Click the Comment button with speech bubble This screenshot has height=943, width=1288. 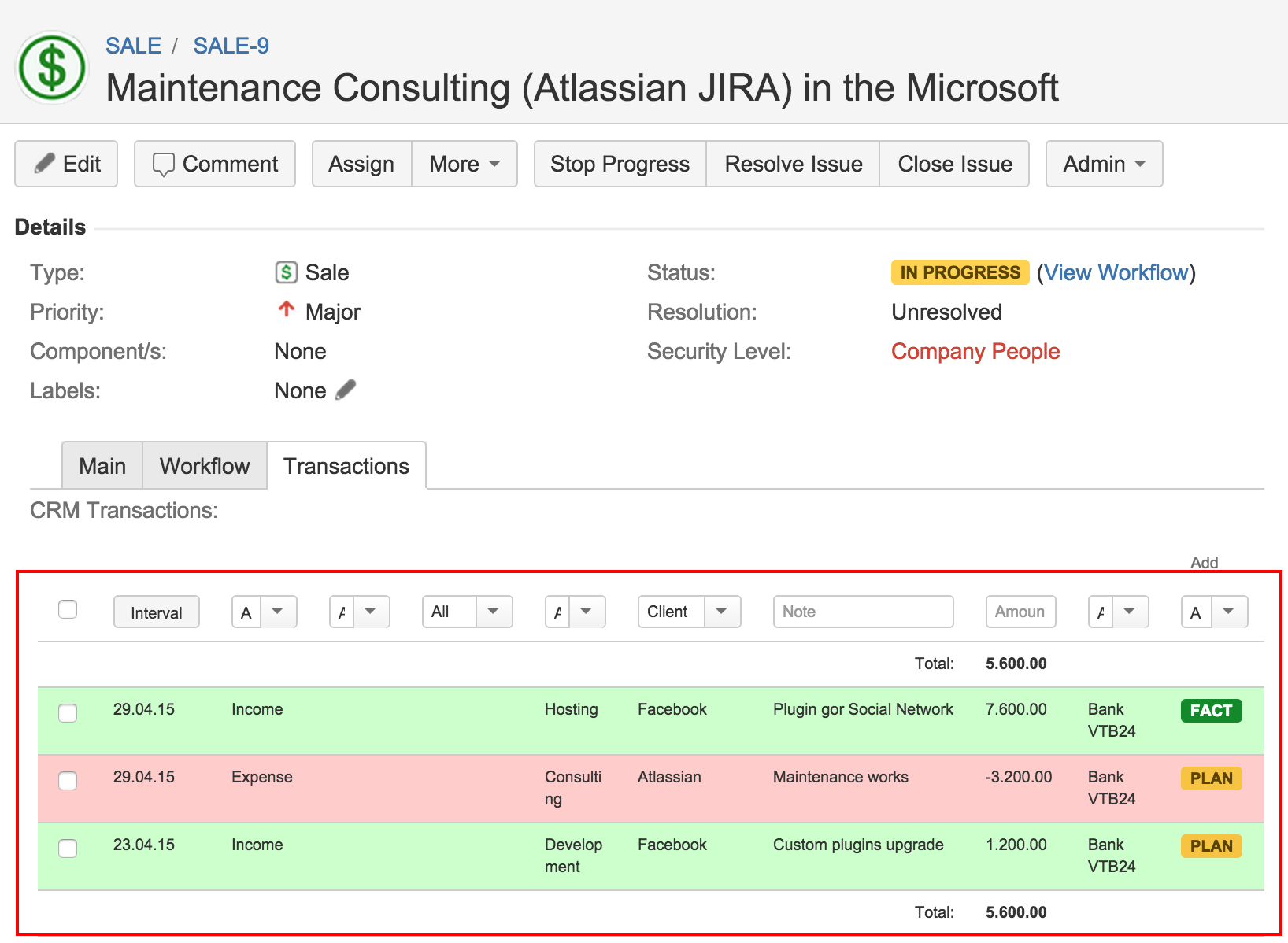pyautogui.click(x=215, y=164)
